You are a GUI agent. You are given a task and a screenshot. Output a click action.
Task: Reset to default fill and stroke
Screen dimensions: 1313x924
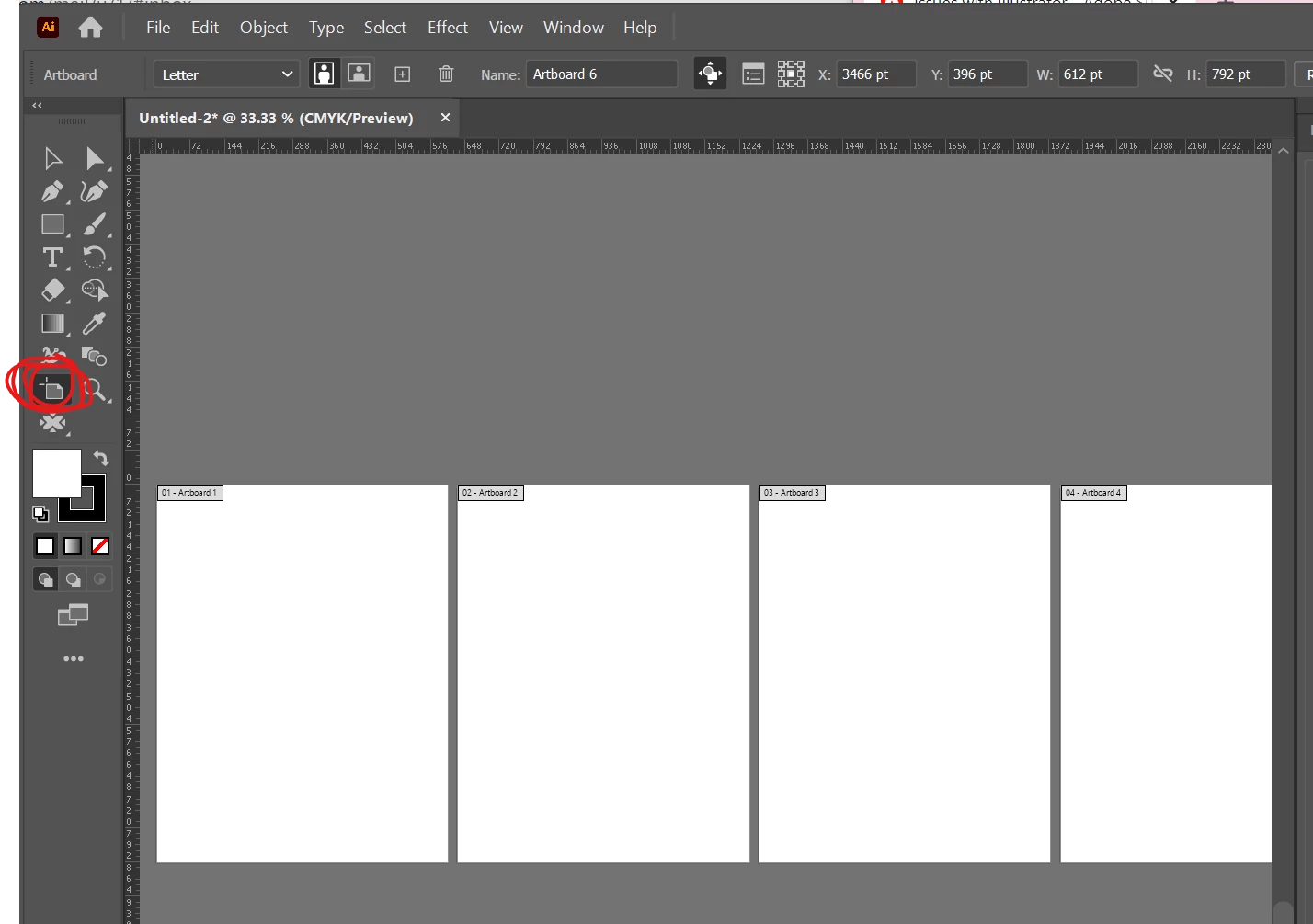pyautogui.click(x=40, y=514)
